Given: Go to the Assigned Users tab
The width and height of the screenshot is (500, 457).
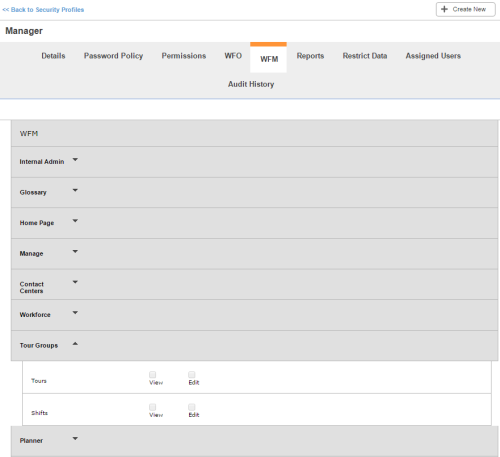Looking at the screenshot, I should (433, 56).
